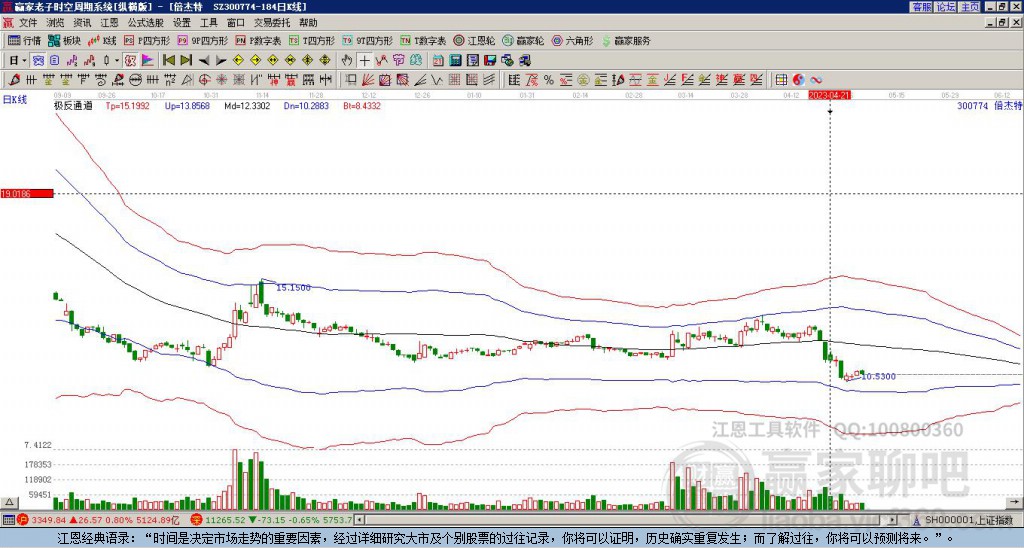This screenshot has height=548, width=1024.
Task: Launch the 江恩轮 Gann wheel
Action: click(x=474, y=40)
